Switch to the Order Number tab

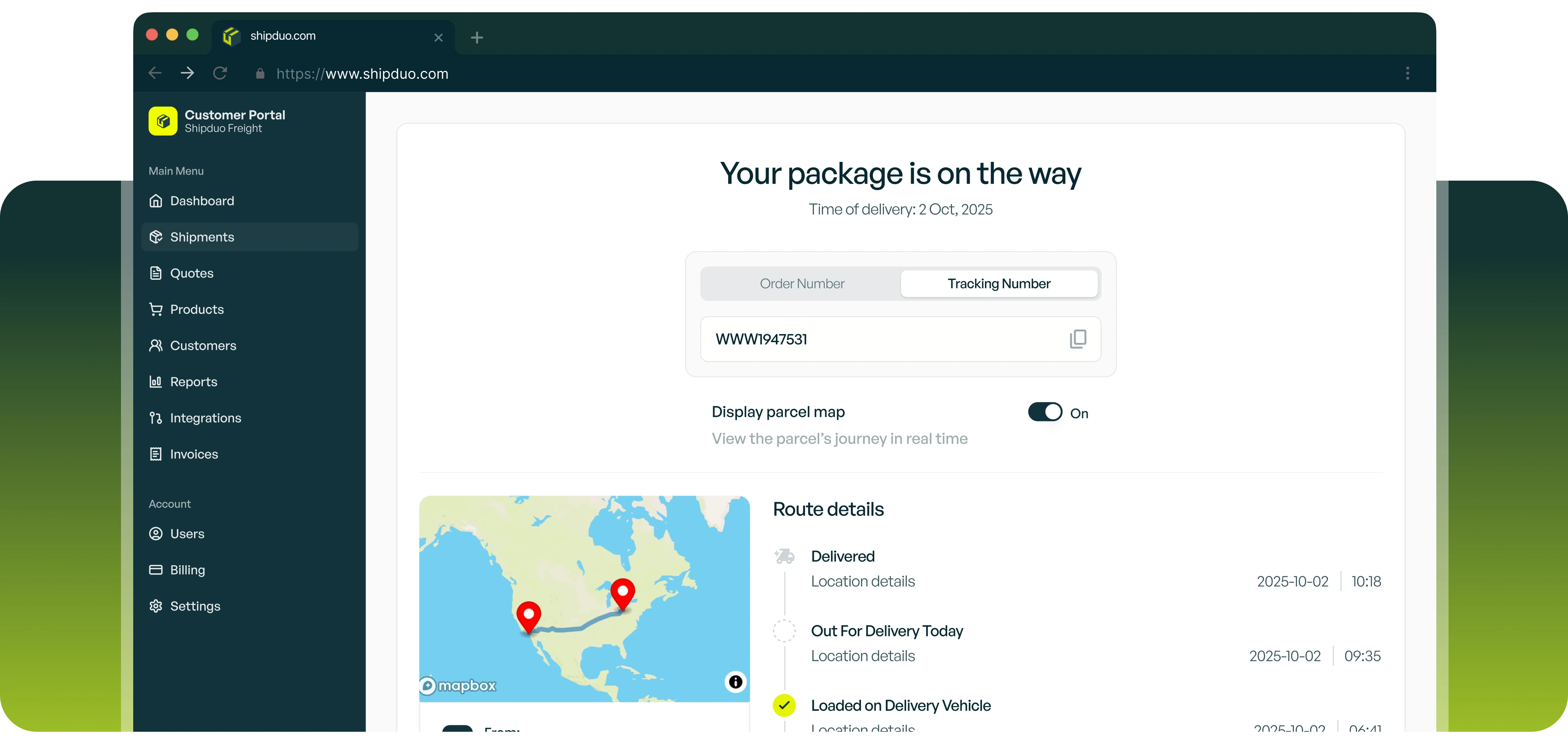pyautogui.click(x=802, y=284)
